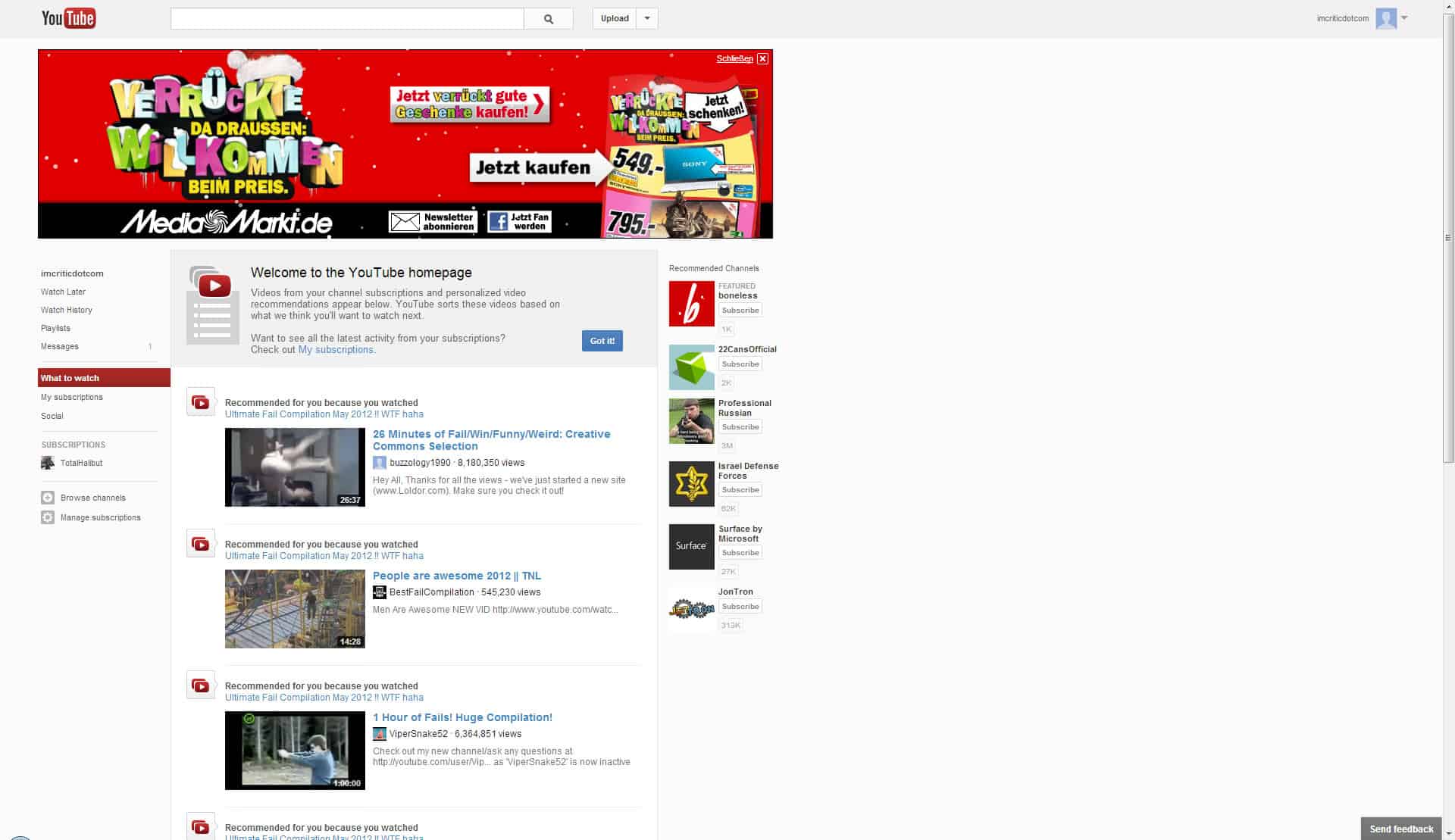
Task: Click buzzology1990 channel name
Action: pos(420,463)
